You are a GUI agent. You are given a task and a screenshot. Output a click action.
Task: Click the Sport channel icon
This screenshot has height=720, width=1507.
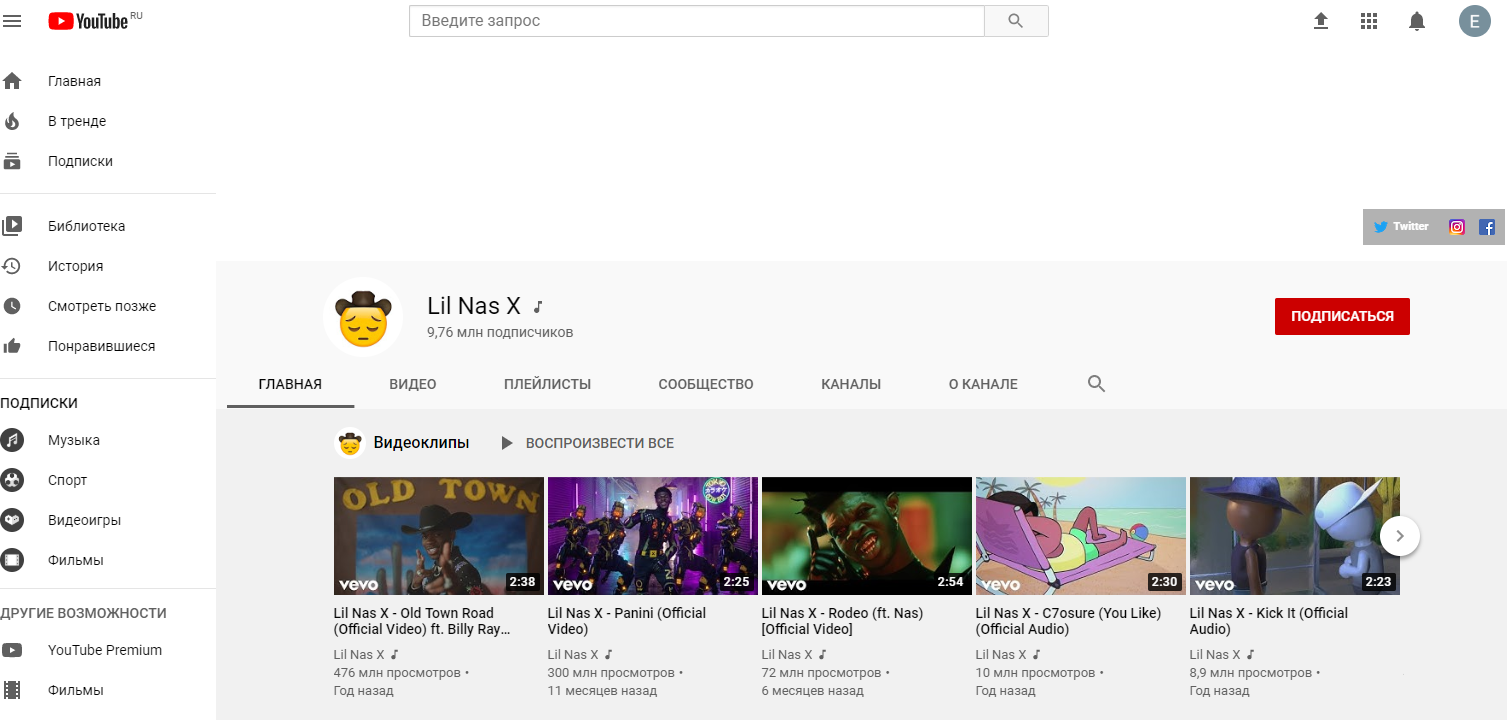[12, 480]
